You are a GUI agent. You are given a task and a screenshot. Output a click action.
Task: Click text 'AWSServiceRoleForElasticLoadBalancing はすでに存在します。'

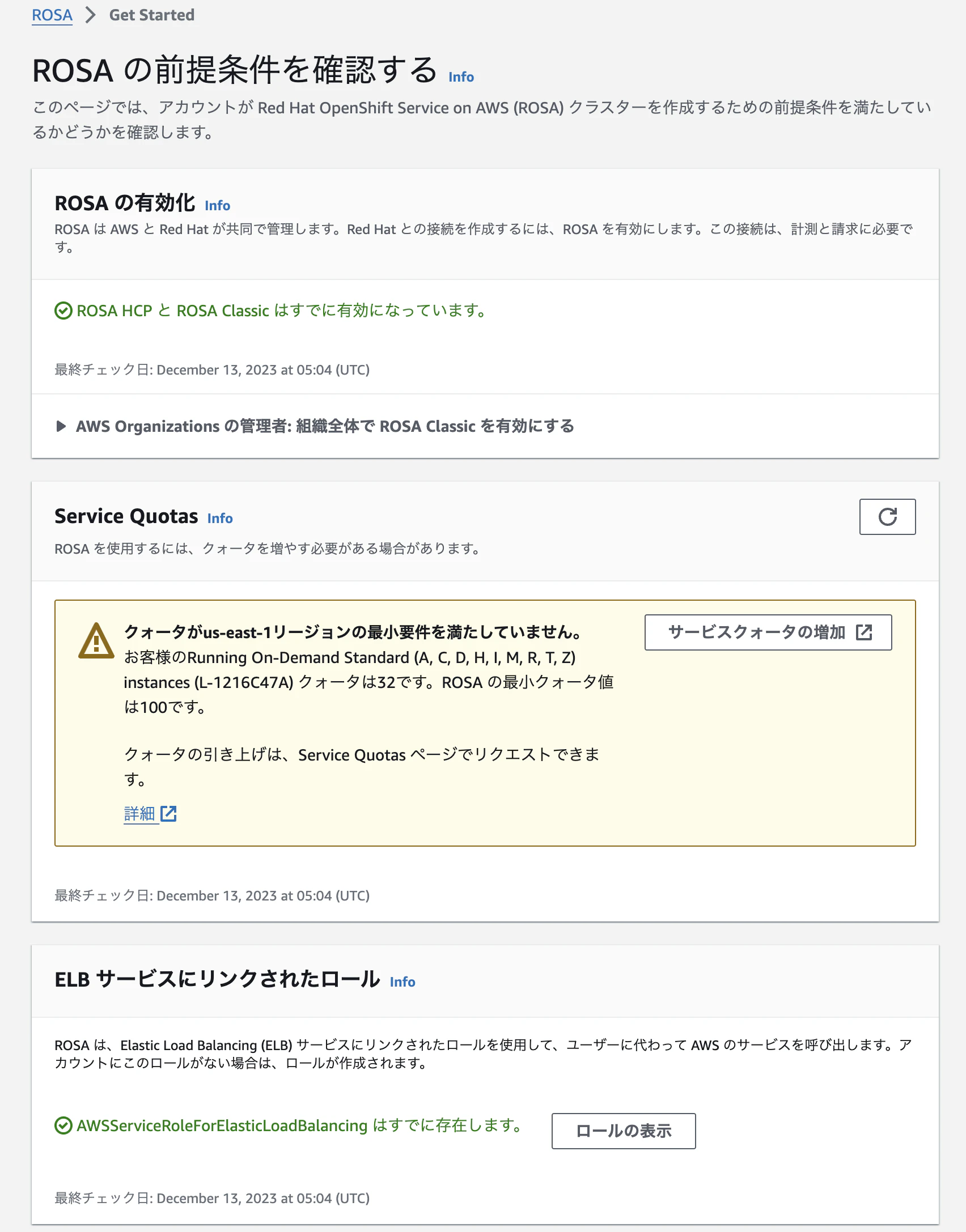[x=299, y=1125]
